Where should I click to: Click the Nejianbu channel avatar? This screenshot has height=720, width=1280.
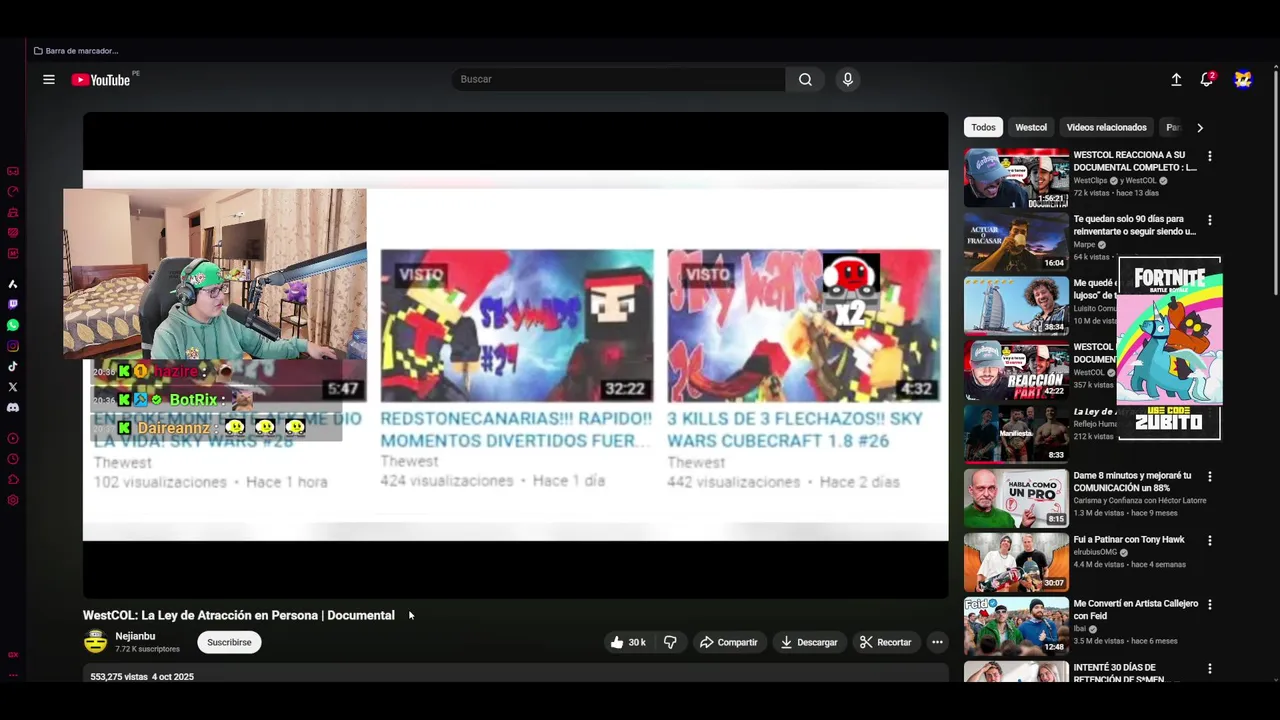pyautogui.click(x=95, y=642)
